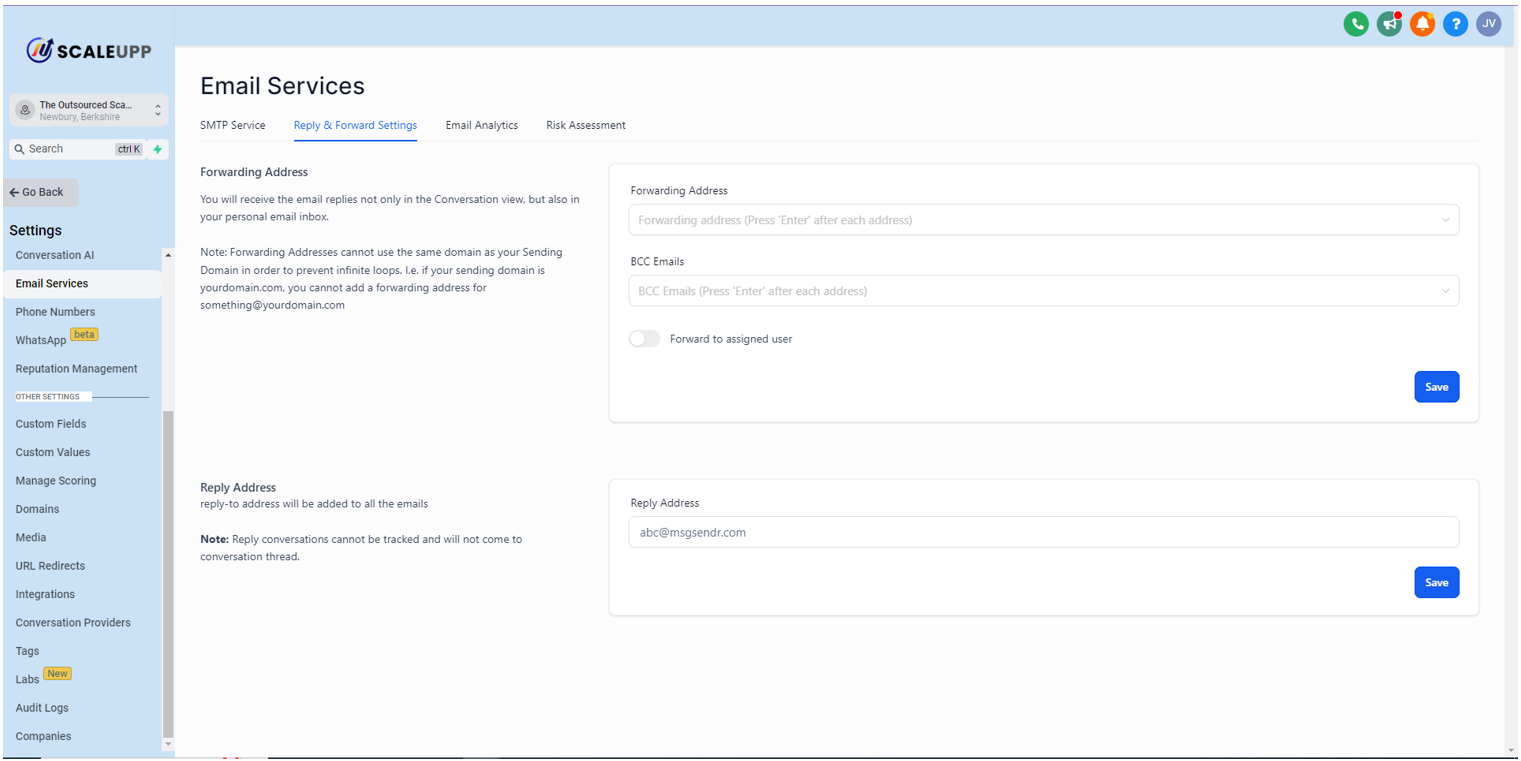Open URL Redirects settings
Screen dimensions: 1521x761
tap(50, 566)
